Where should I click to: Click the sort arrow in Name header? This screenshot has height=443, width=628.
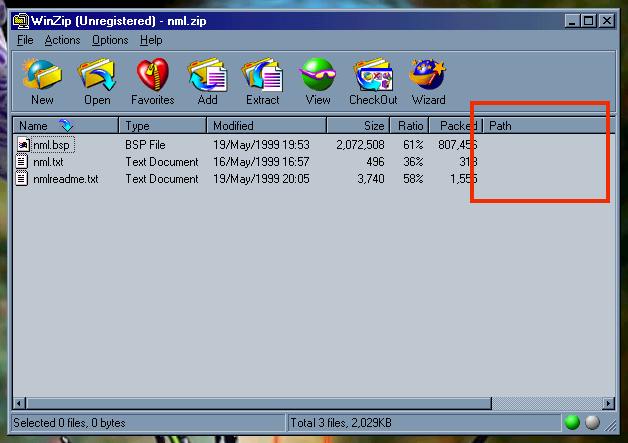(66, 125)
